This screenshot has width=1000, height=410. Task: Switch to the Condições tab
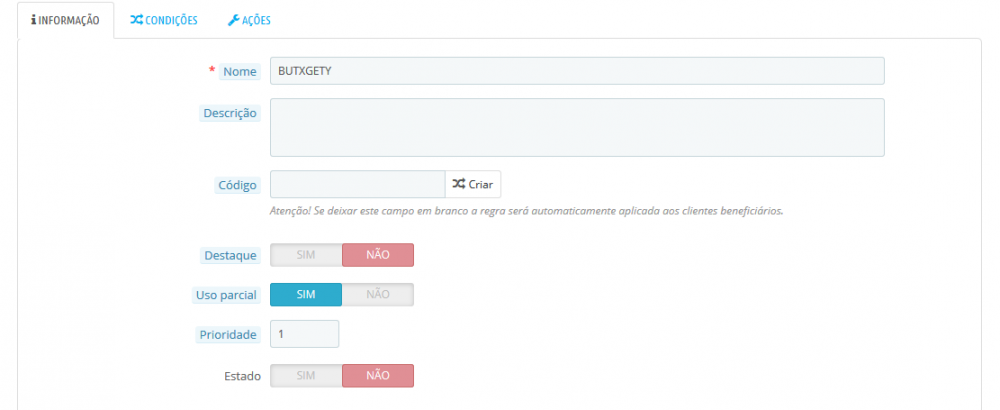pos(164,20)
